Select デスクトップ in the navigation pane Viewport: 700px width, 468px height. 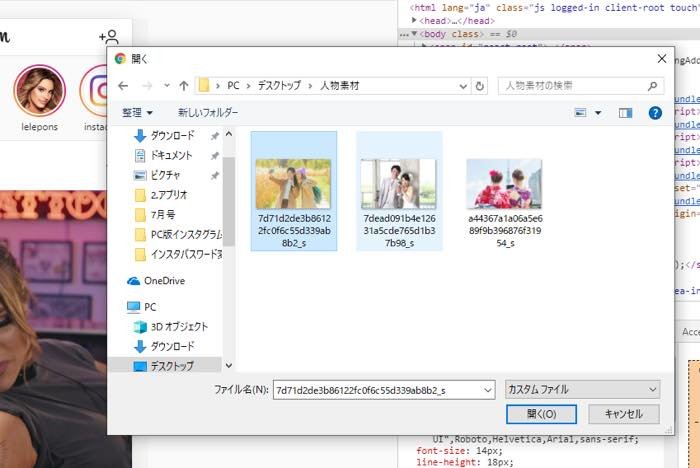click(164, 366)
